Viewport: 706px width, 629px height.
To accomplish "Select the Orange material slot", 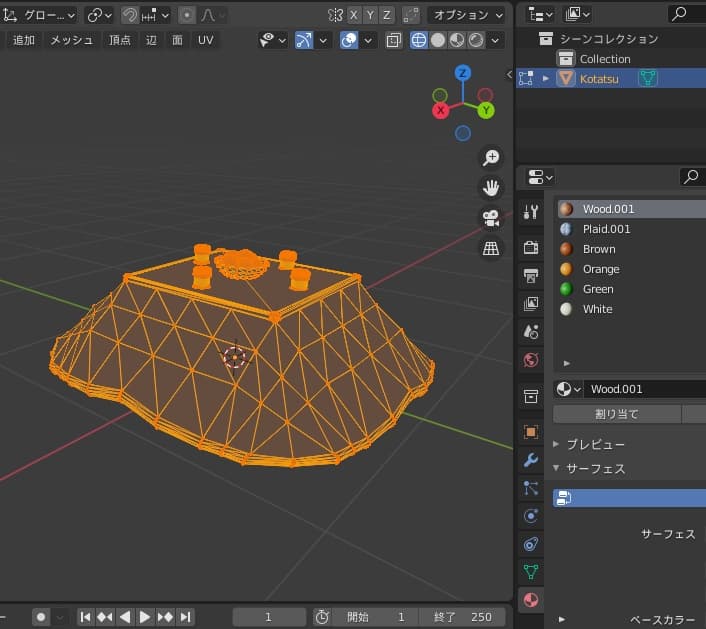I will click(x=601, y=269).
